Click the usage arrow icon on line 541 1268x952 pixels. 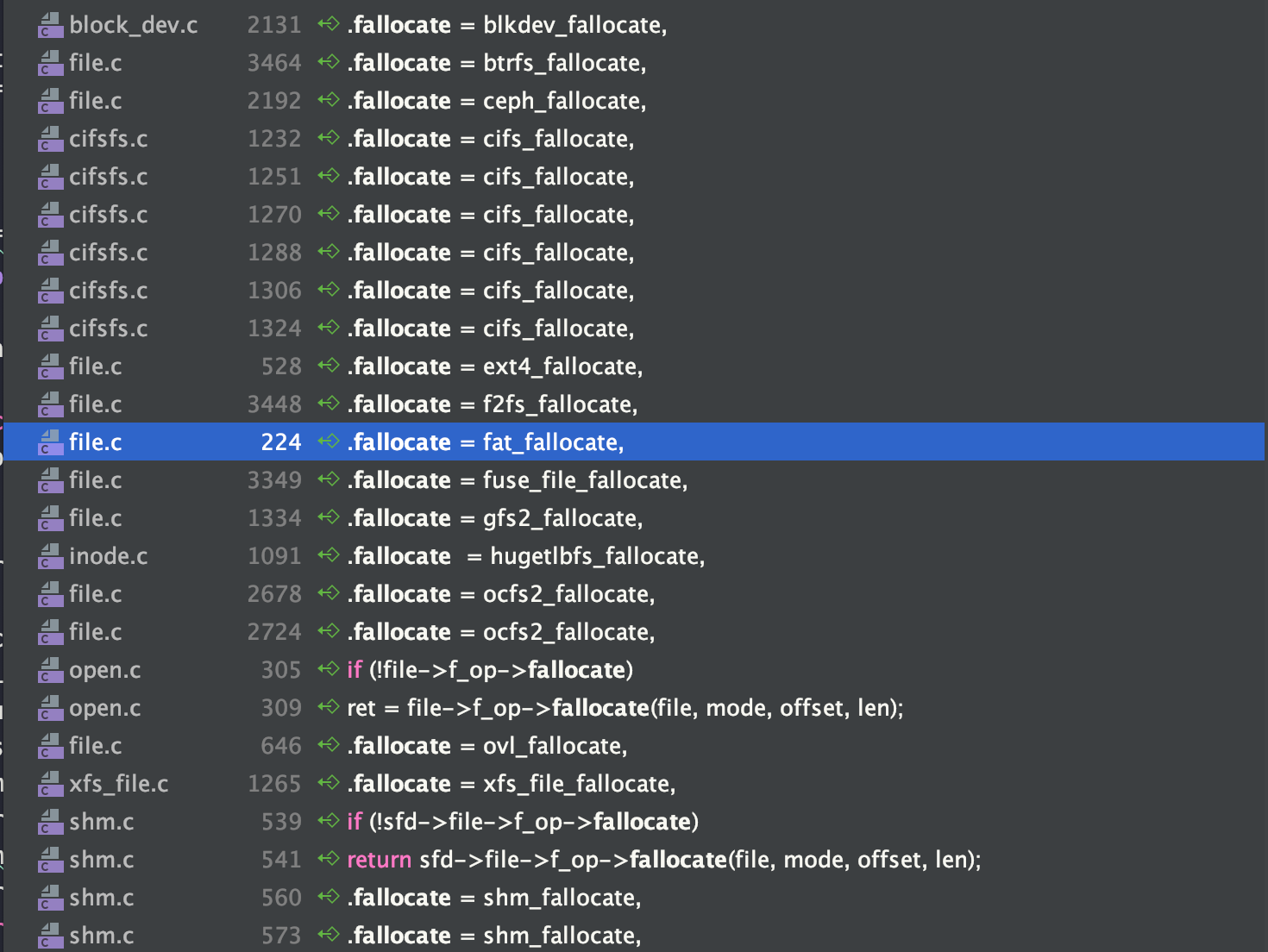(329, 859)
